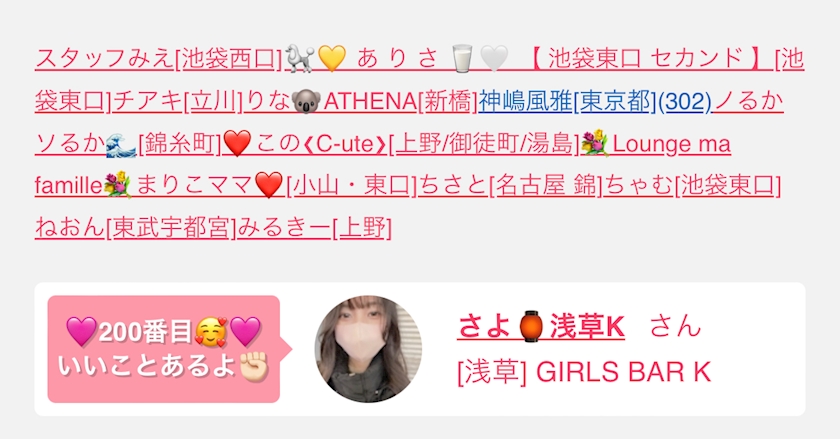
Task: Click the red heart before この《C-ute》
Action: (237, 144)
